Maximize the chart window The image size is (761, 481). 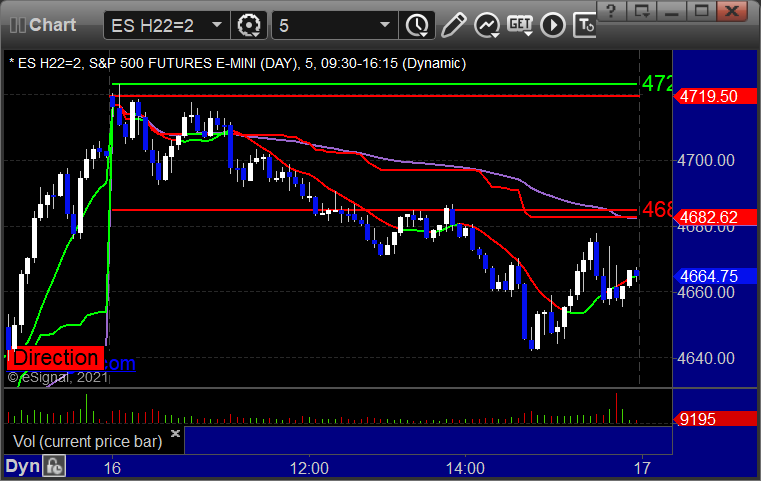701,11
